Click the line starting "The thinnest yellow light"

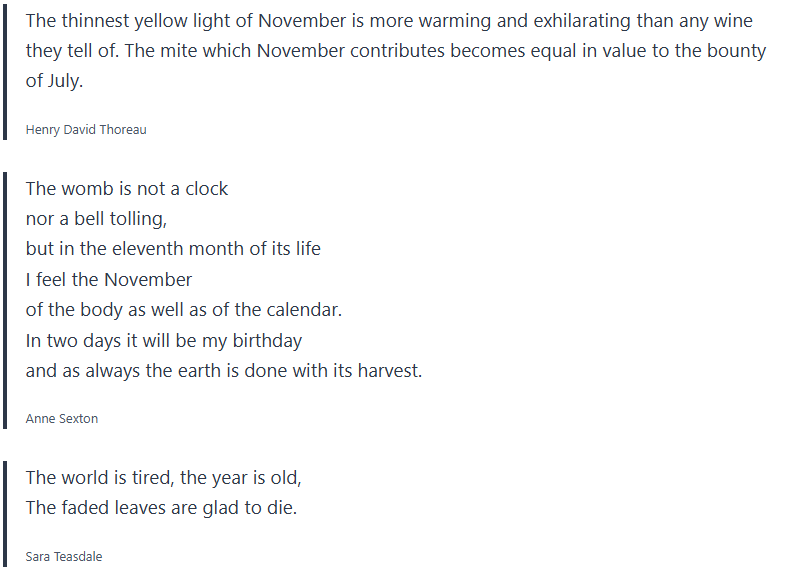(x=389, y=21)
